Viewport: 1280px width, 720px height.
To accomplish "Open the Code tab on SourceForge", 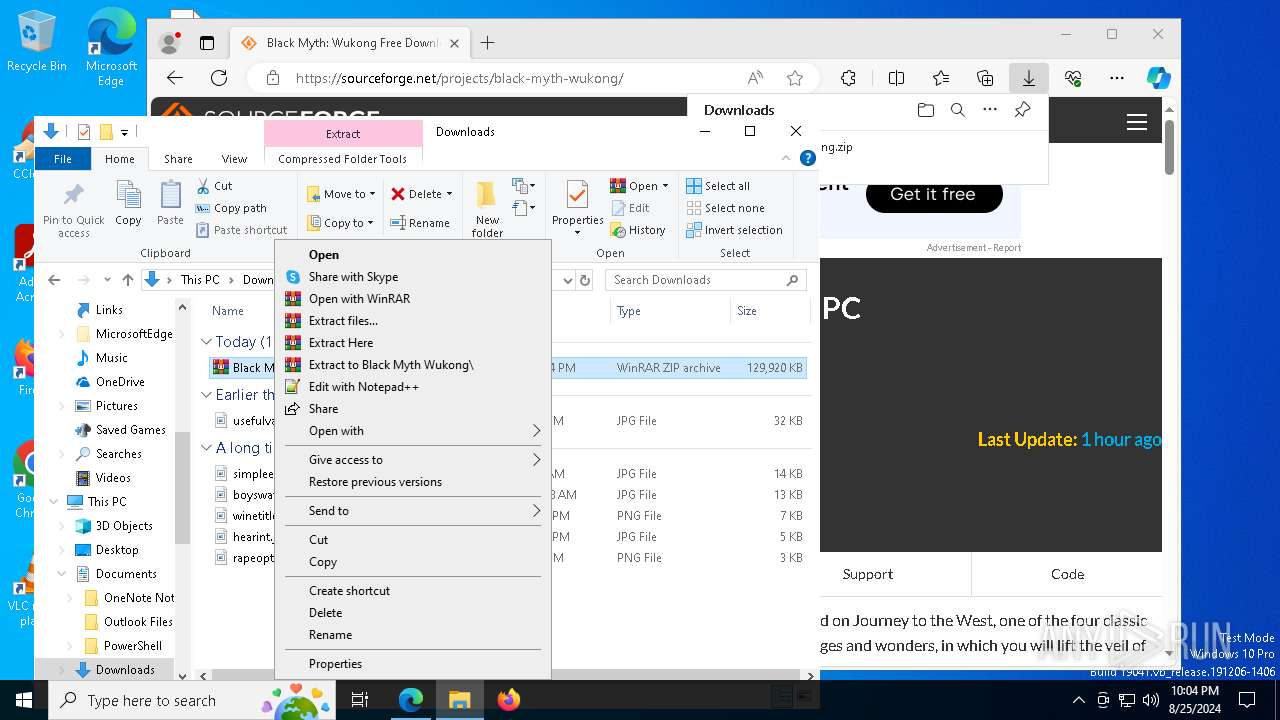I will [1067, 574].
